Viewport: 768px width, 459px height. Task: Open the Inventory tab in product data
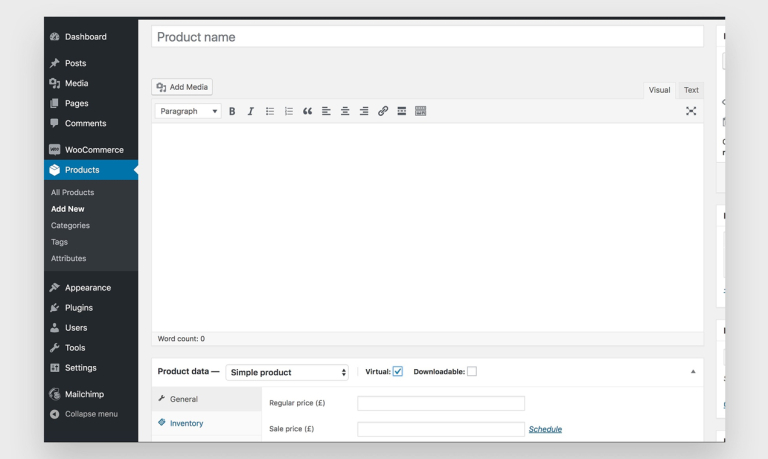186,423
